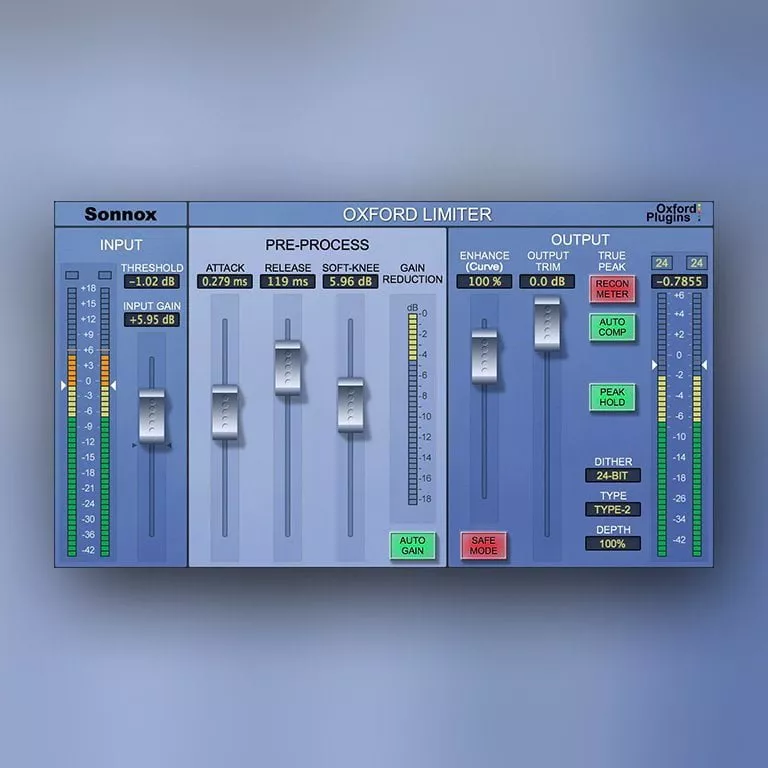Click the right input clip indicator
768x768 pixels.
tap(105, 274)
